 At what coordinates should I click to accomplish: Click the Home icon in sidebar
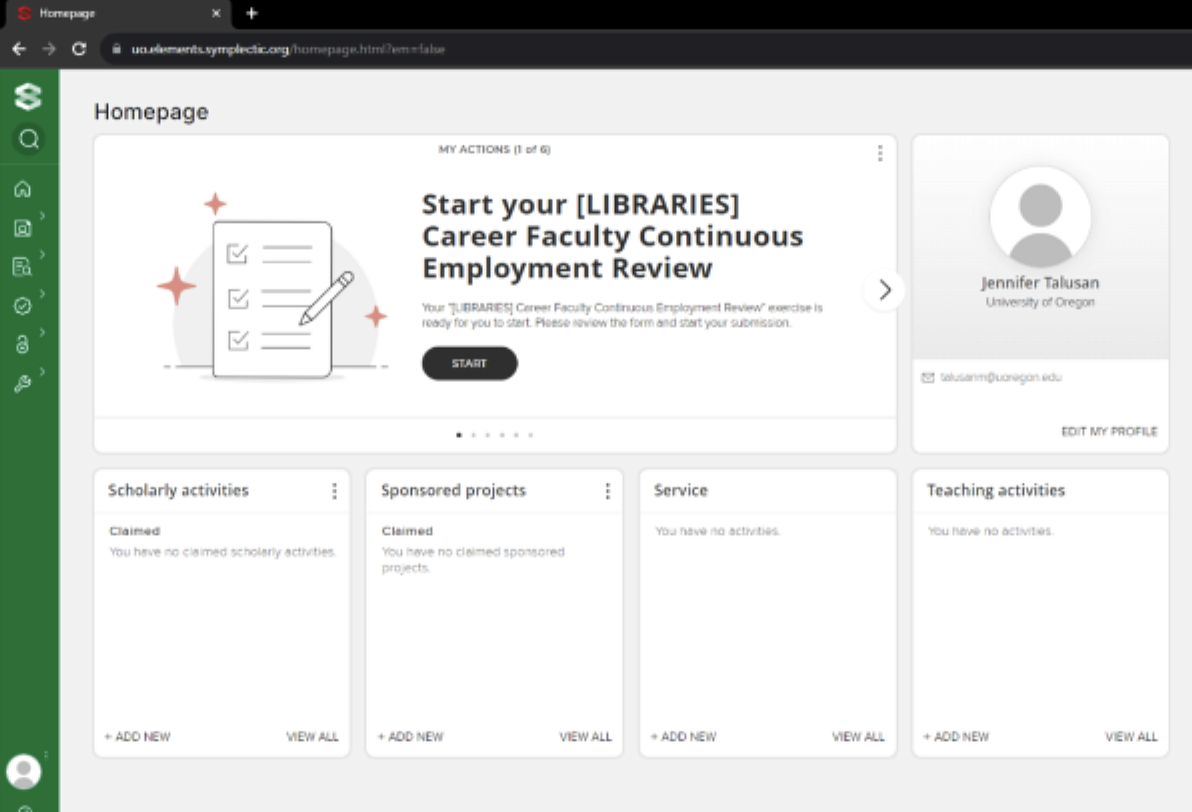coord(22,189)
